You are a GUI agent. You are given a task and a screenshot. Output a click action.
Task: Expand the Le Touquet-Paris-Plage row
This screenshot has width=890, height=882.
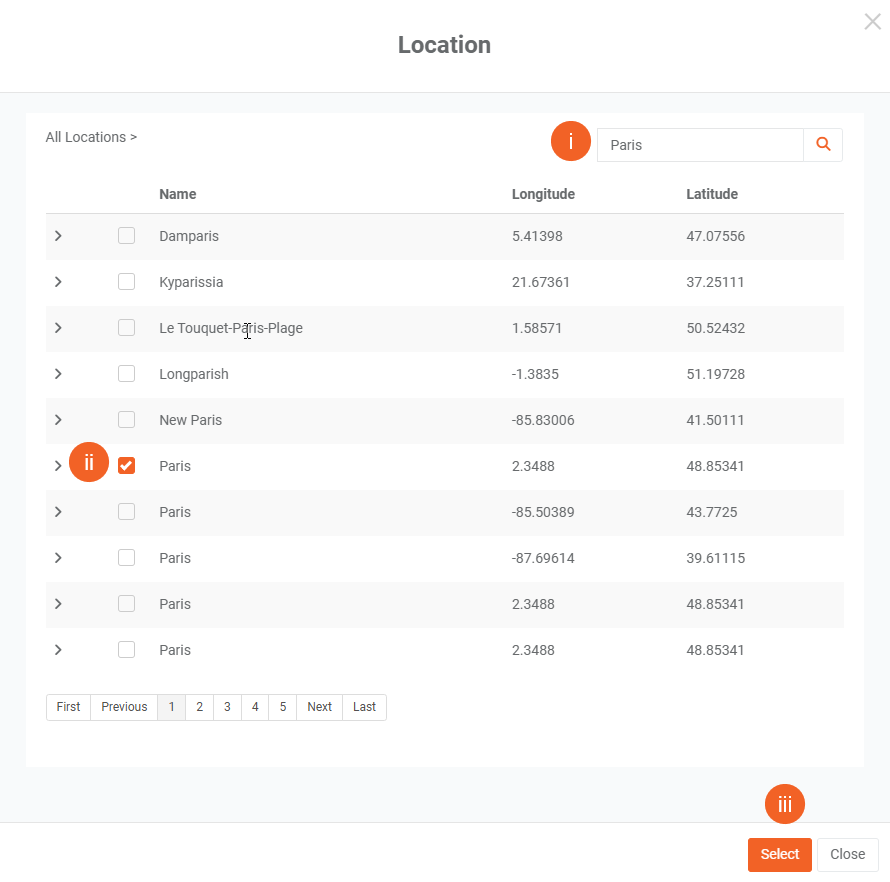point(58,328)
